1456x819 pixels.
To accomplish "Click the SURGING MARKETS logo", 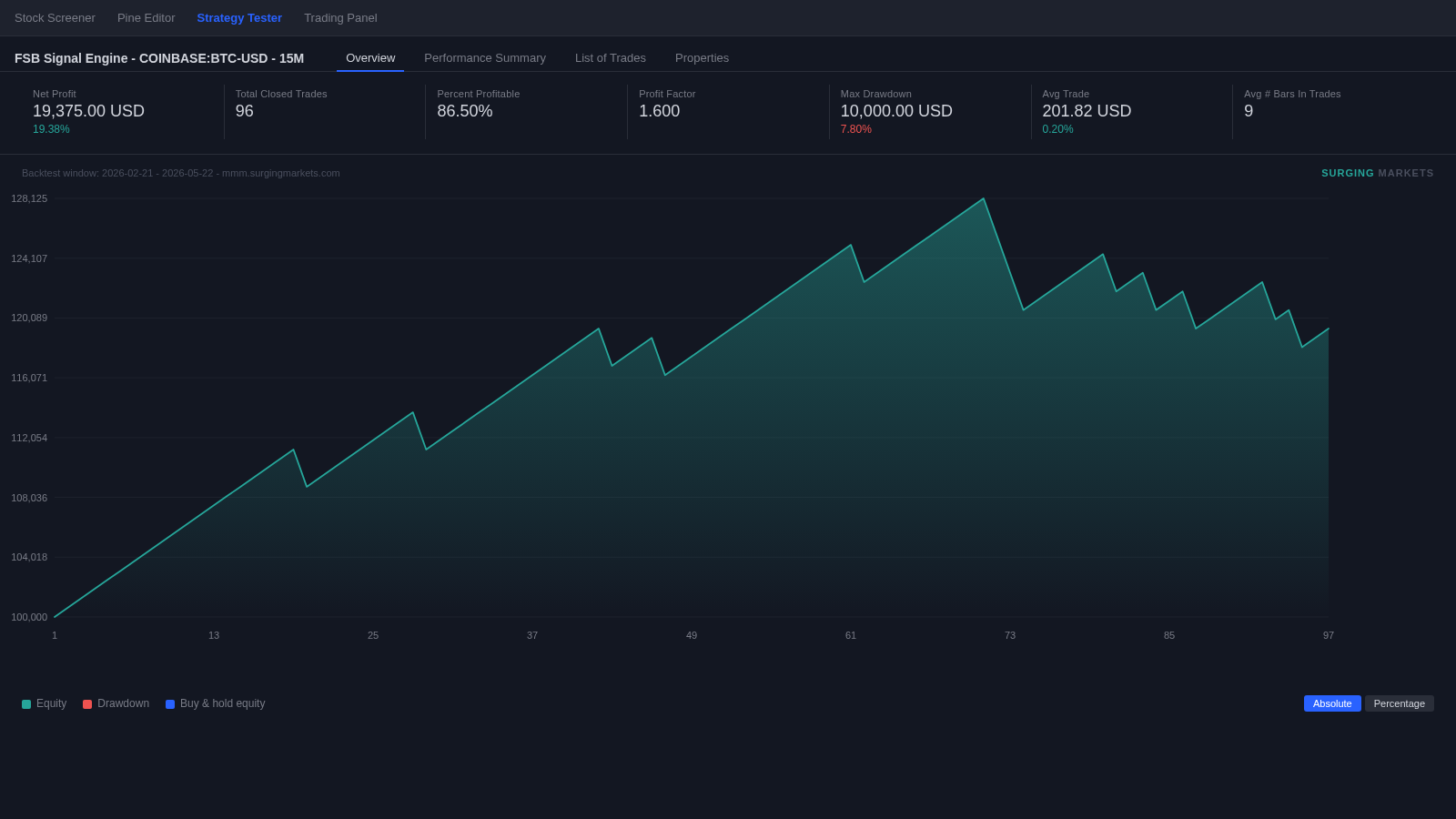I will [1377, 173].
